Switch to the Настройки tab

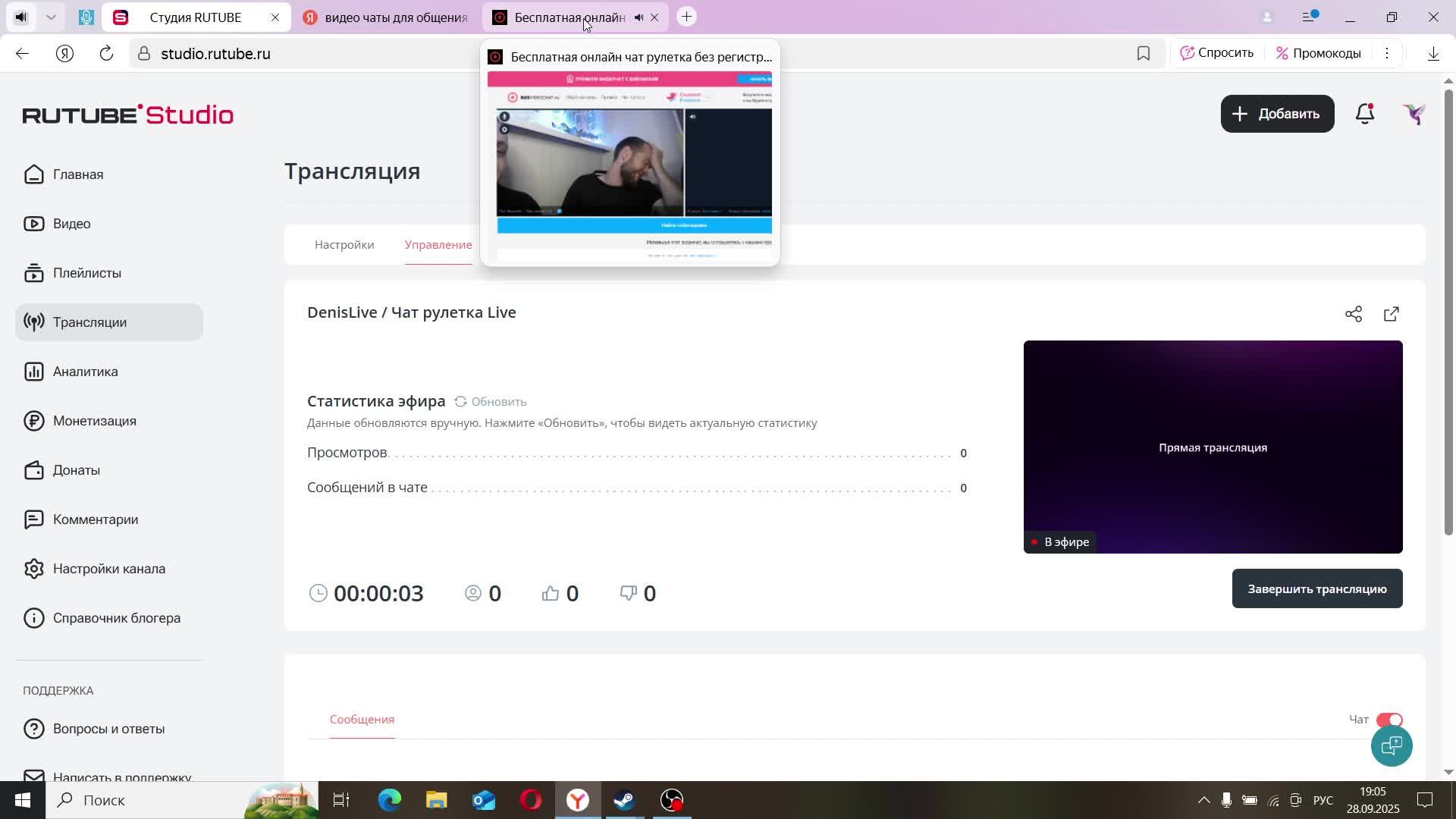click(x=344, y=244)
